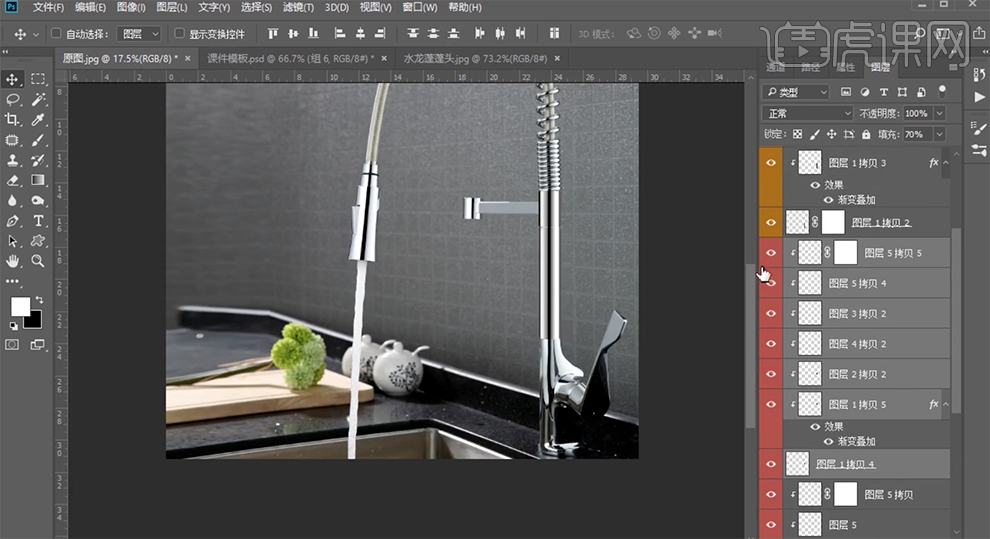Image resolution: width=990 pixels, height=539 pixels.
Task: Open the 窗口(W) menu
Action: [419, 8]
